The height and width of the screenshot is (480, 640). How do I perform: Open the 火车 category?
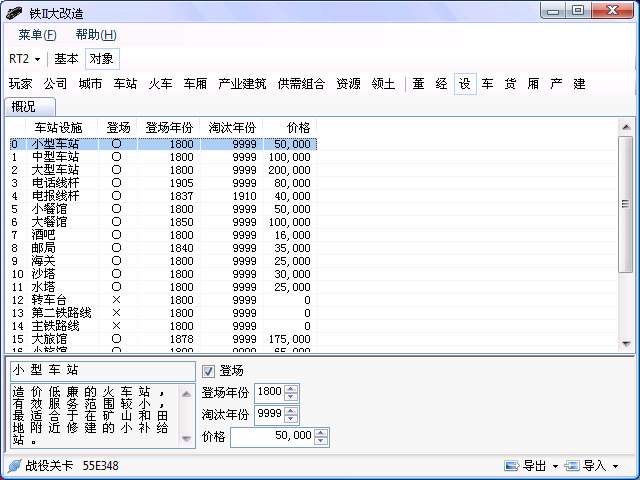coord(160,84)
